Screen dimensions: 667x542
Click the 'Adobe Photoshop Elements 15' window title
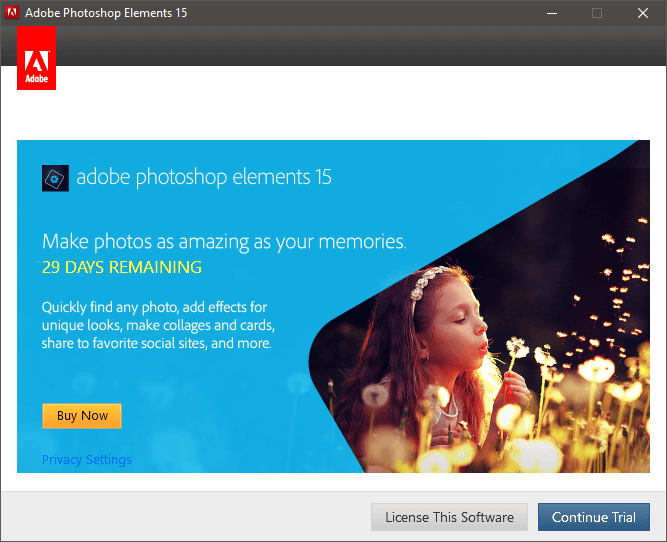coord(106,13)
